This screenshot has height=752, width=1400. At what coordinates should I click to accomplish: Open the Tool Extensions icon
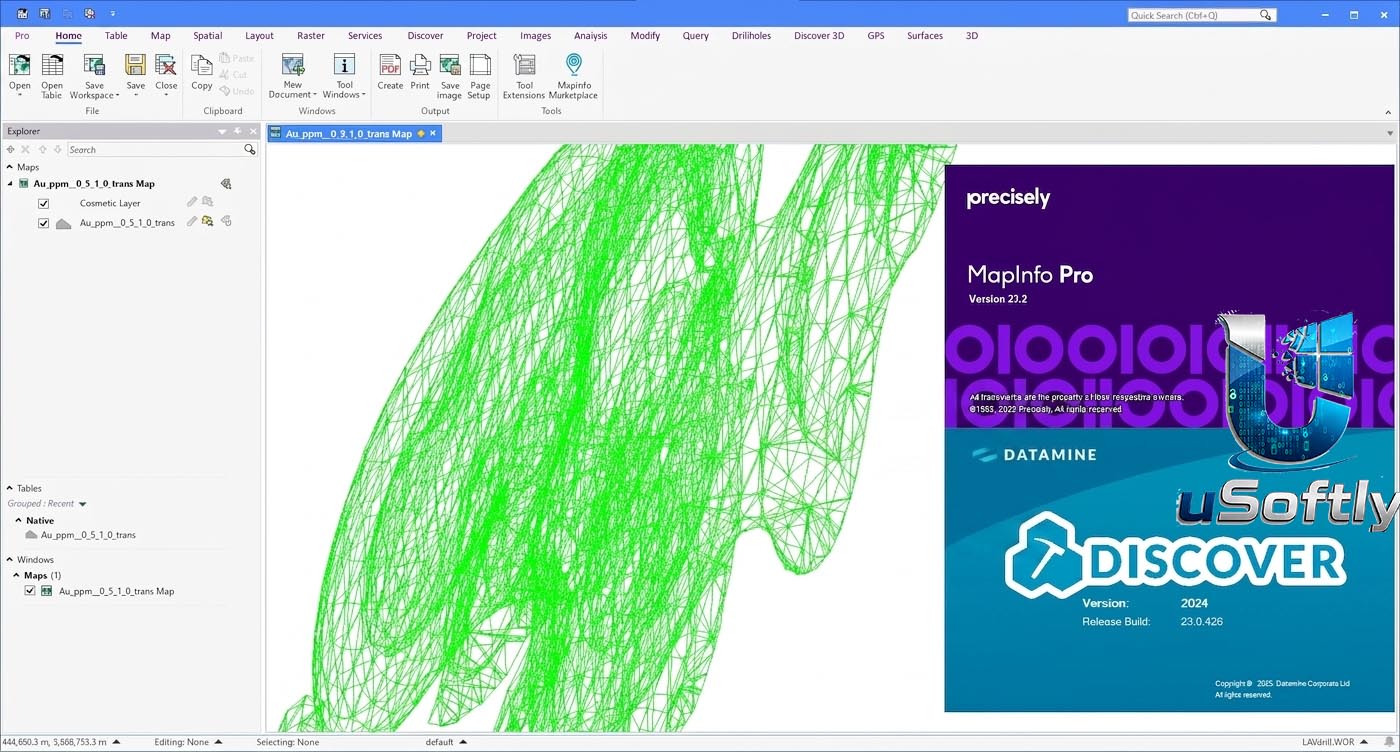pyautogui.click(x=524, y=75)
